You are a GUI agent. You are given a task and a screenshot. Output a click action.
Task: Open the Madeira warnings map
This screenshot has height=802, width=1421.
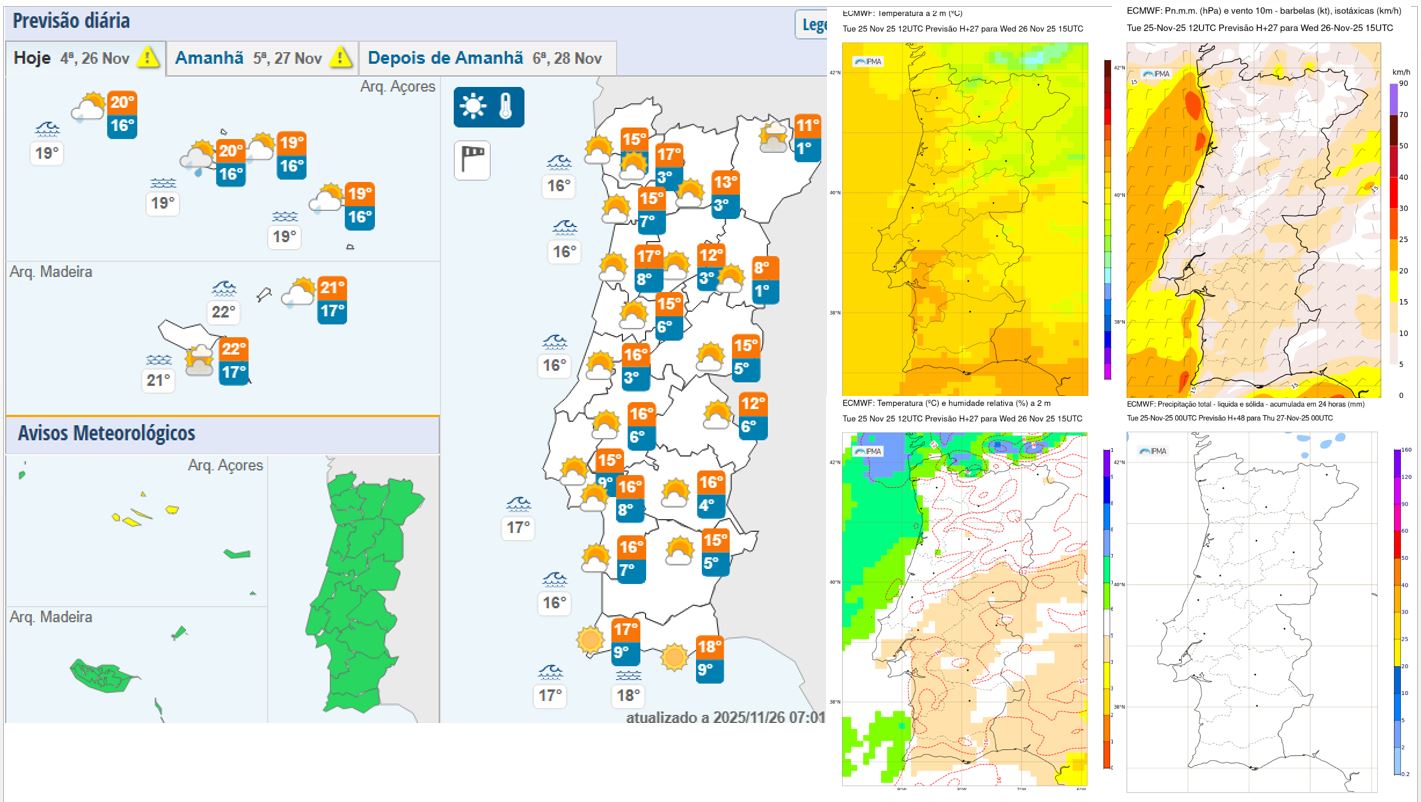(137, 665)
